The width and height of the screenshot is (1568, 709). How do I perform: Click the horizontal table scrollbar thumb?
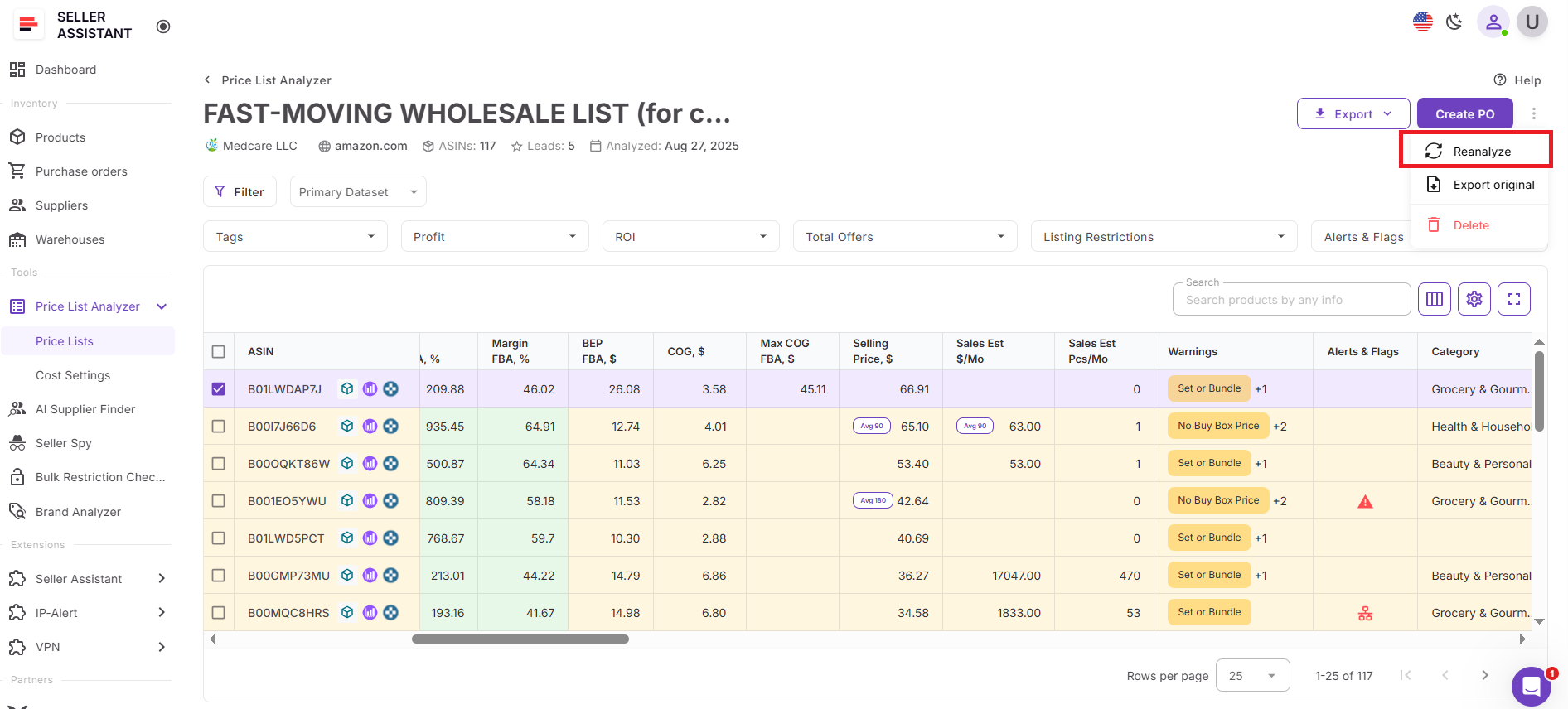coord(520,639)
